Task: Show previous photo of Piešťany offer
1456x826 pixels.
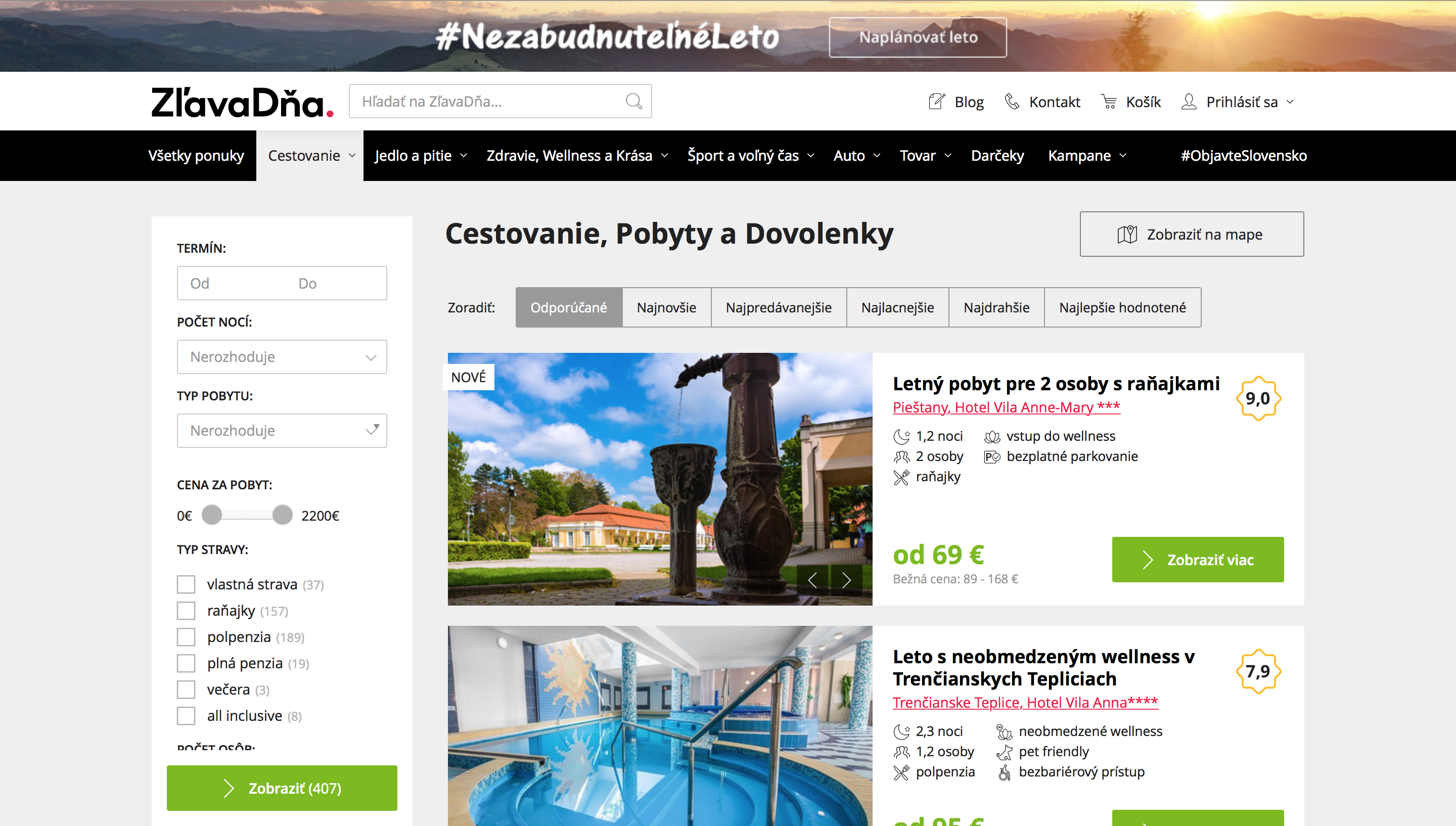Action: (x=812, y=580)
